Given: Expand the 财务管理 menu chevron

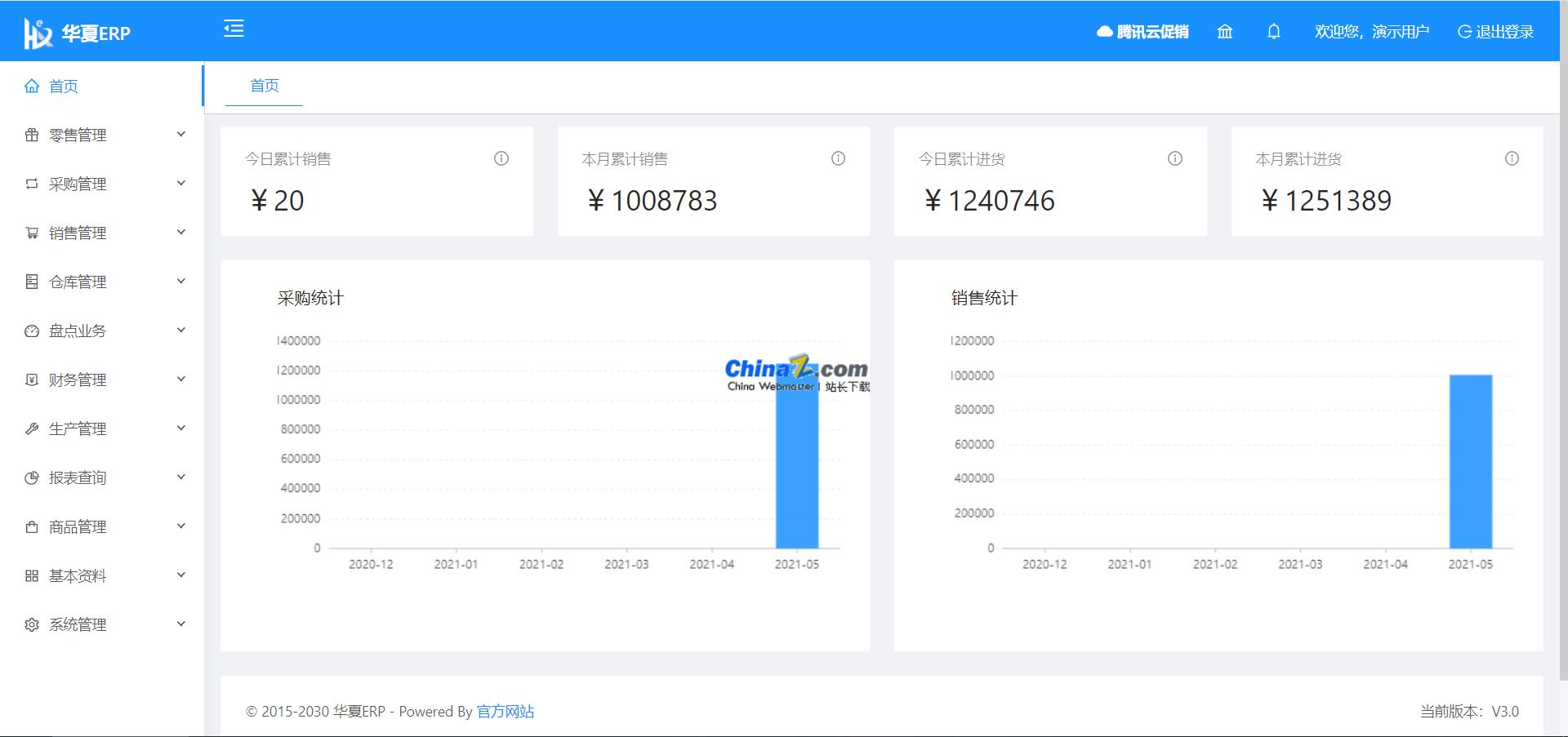Looking at the screenshot, I should tap(181, 379).
